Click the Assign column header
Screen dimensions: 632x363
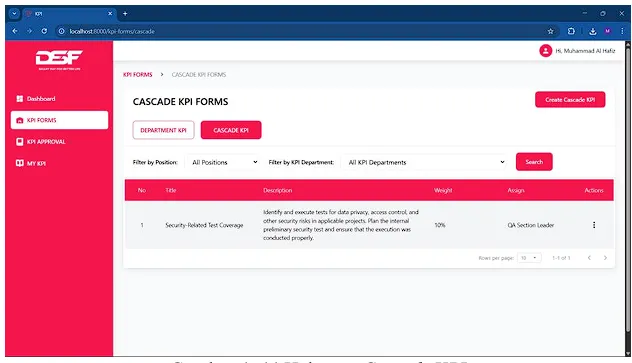[x=516, y=190]
